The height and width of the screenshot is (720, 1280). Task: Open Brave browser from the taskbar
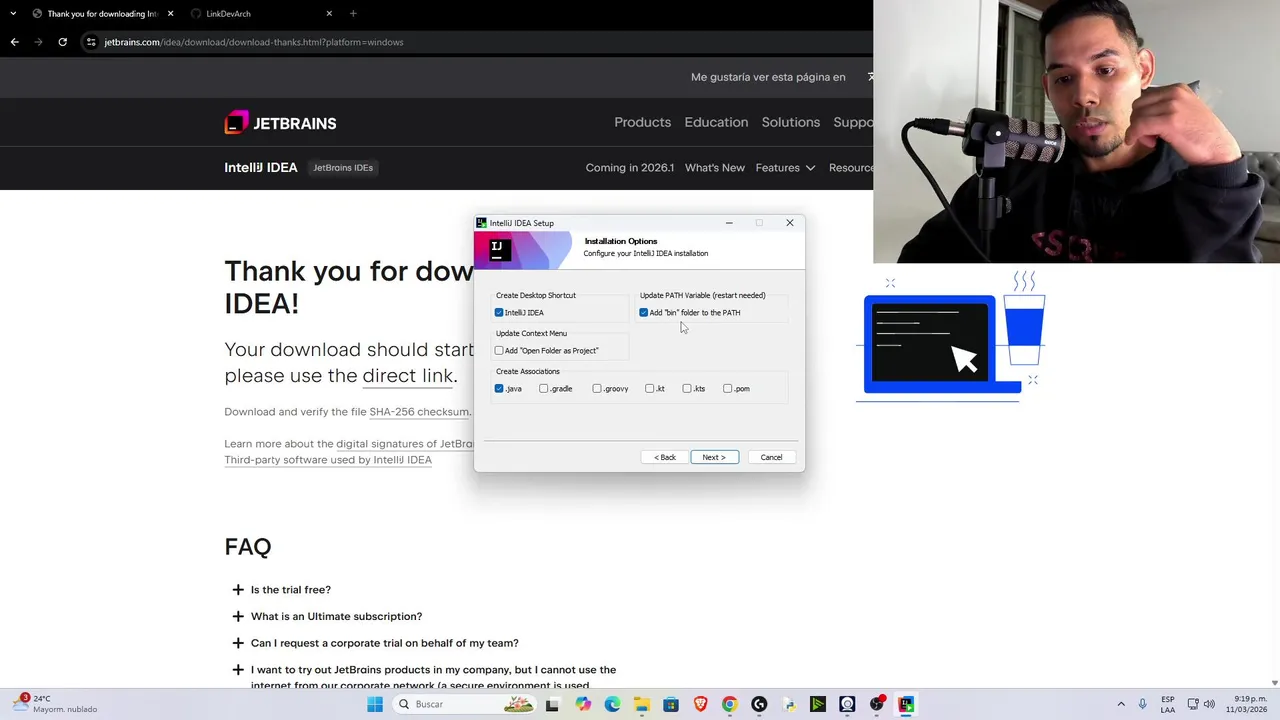[x=700, y=705]
